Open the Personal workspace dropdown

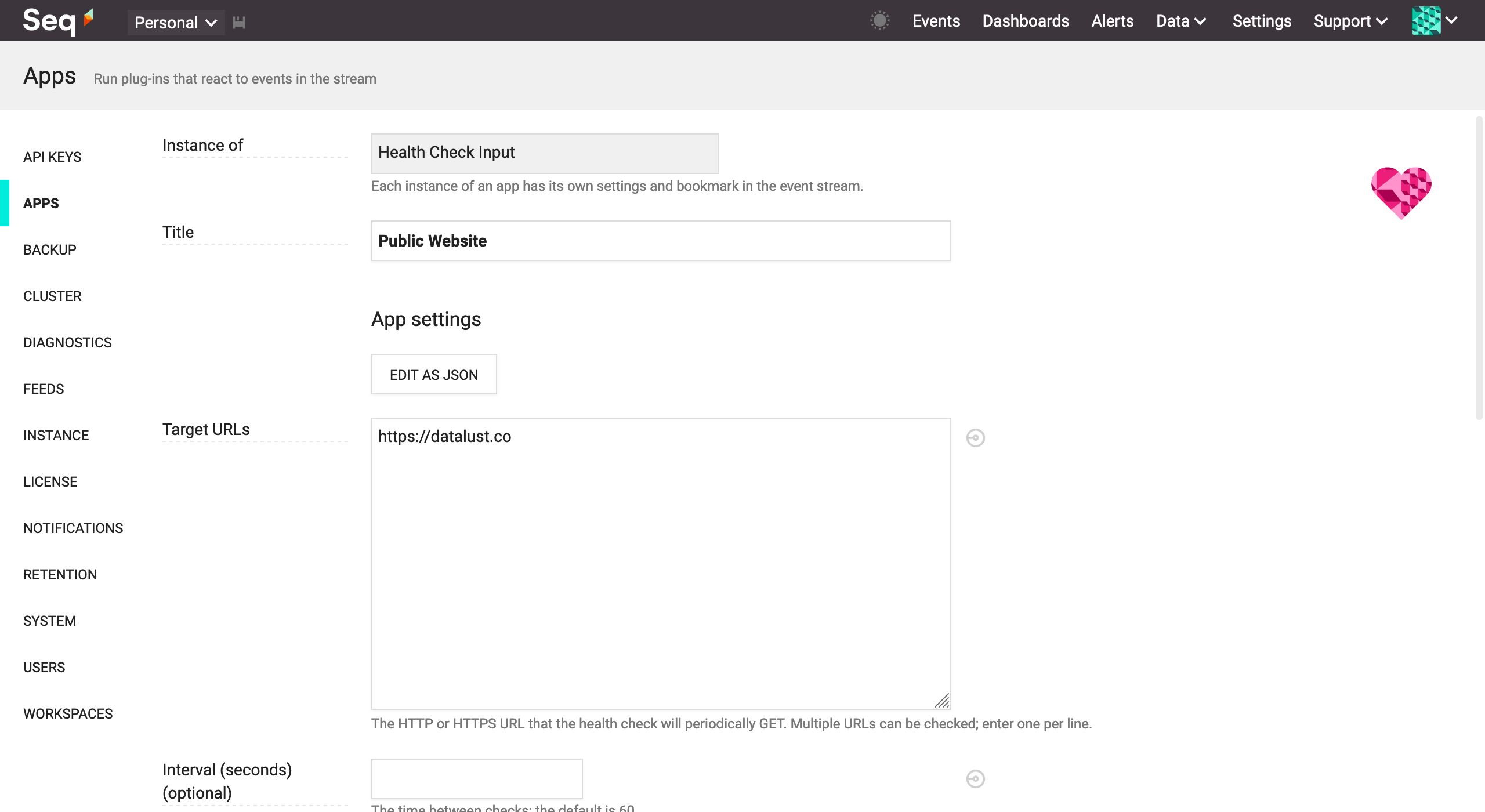[x=176, y=23]
